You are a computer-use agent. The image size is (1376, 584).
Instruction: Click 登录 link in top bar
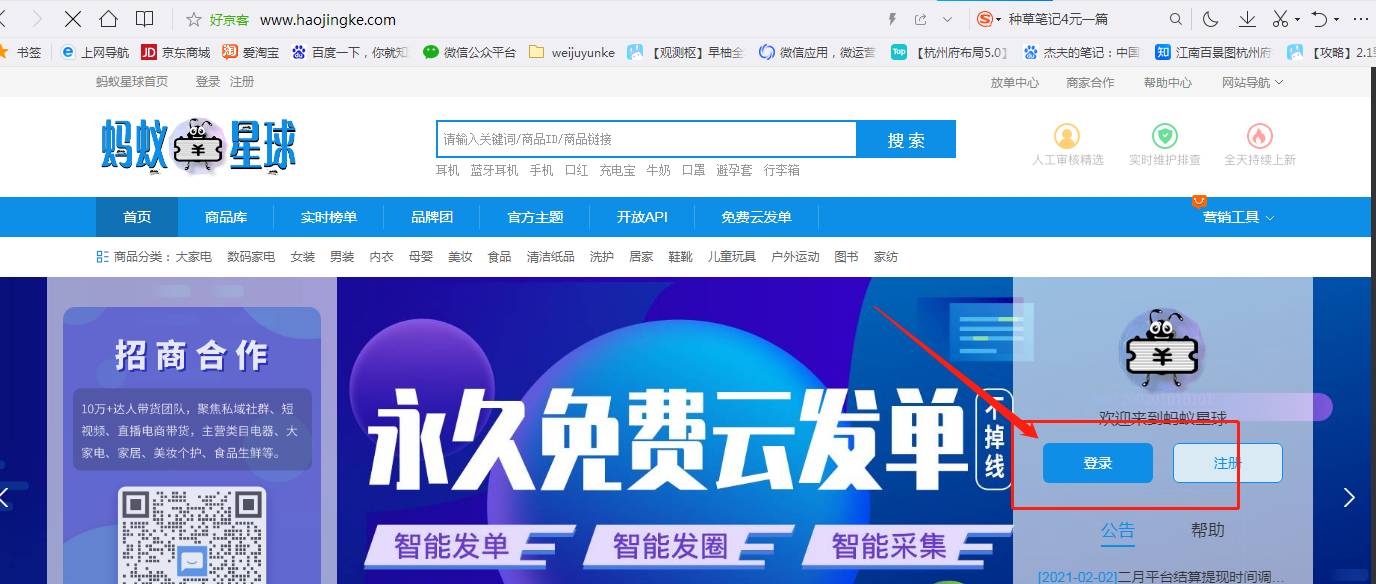208,82
